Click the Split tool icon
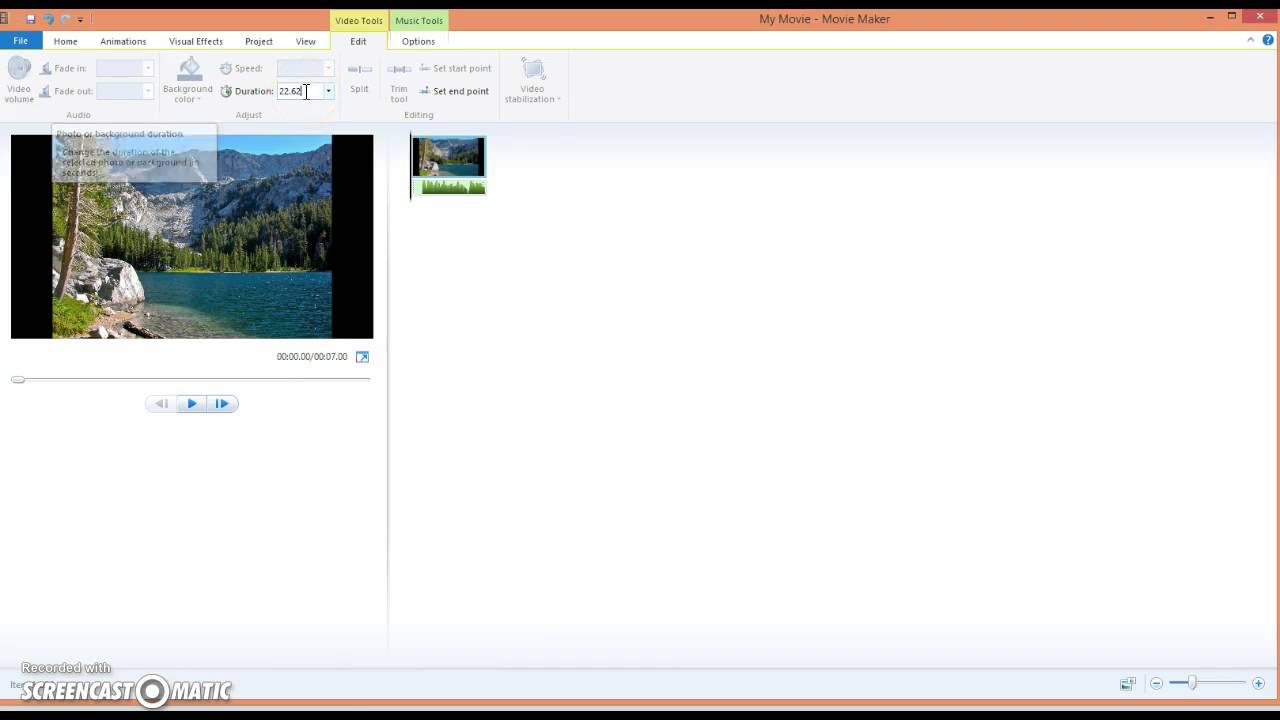Image resolution: width=1280 pixels, height=720 pixels. [359, 69]
